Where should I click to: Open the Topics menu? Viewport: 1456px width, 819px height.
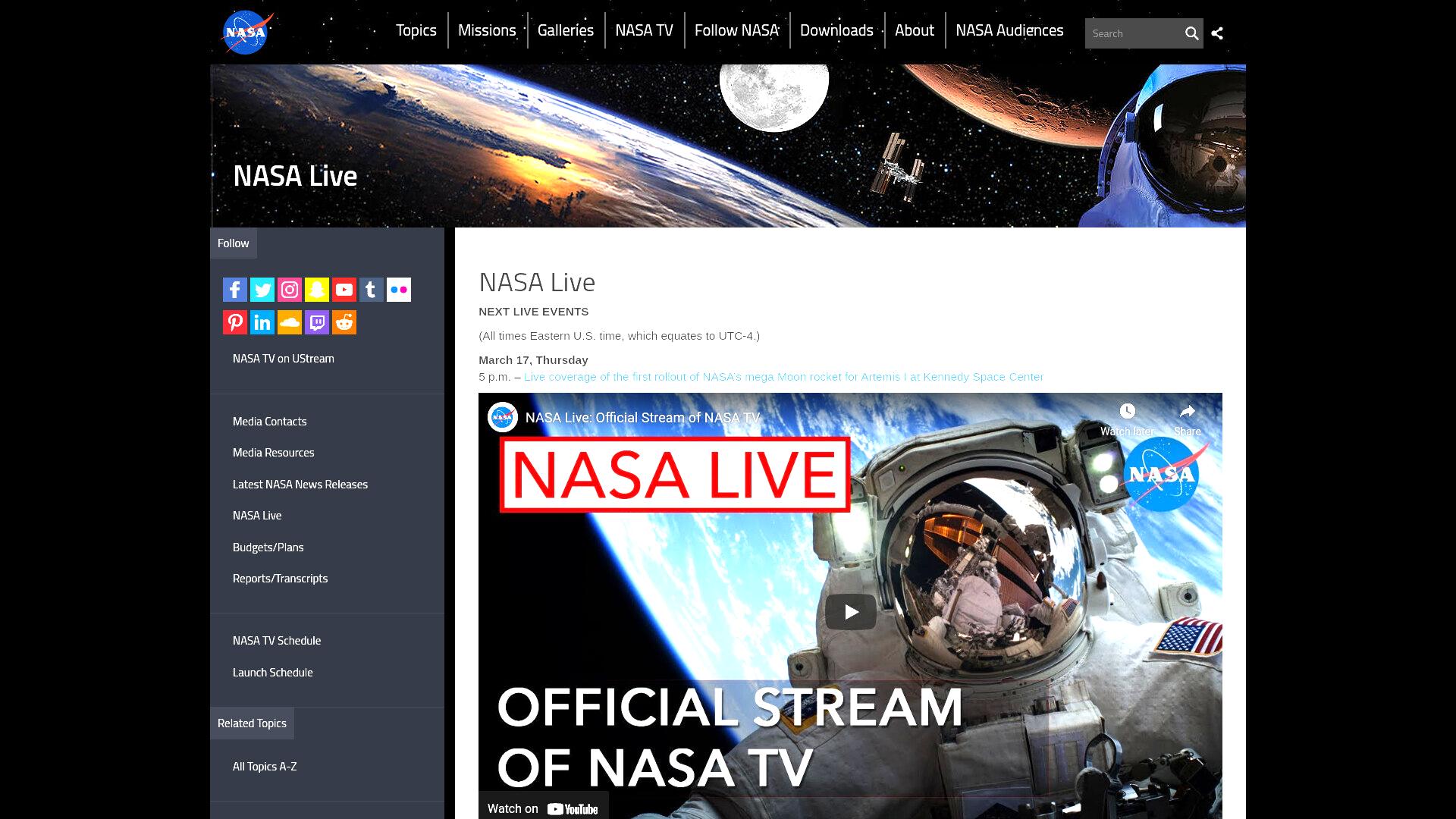tap(416, 30)
